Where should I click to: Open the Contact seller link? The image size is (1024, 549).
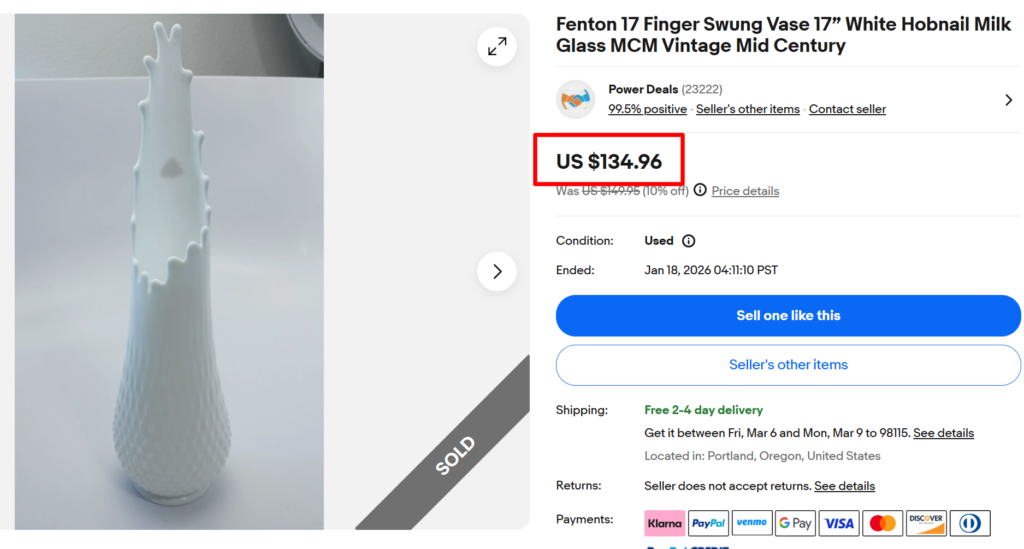click(847, 109)
